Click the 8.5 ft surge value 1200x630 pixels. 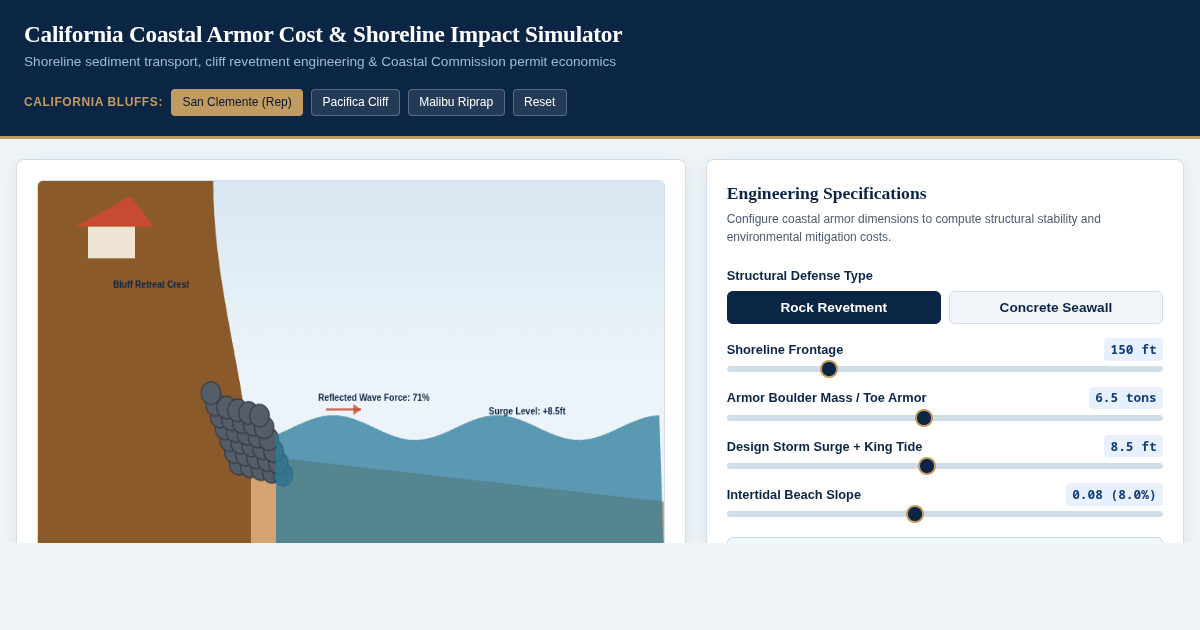tap(1133, 446)
